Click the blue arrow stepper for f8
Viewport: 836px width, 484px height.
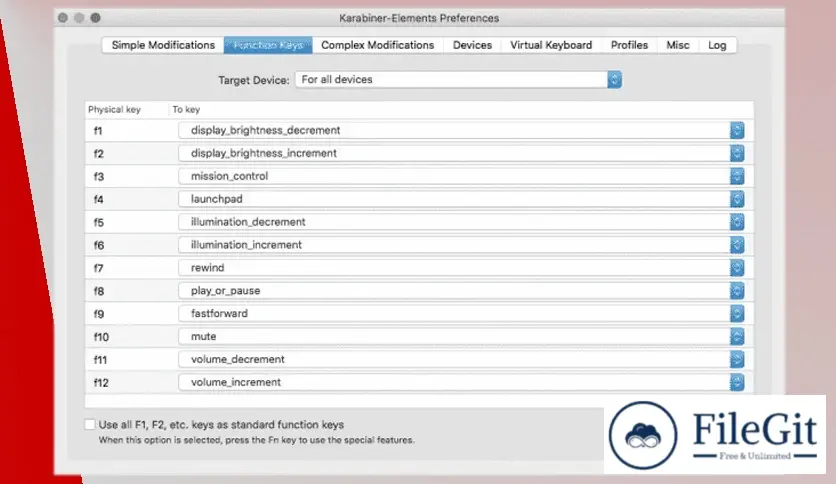click(x=737, y=291)
